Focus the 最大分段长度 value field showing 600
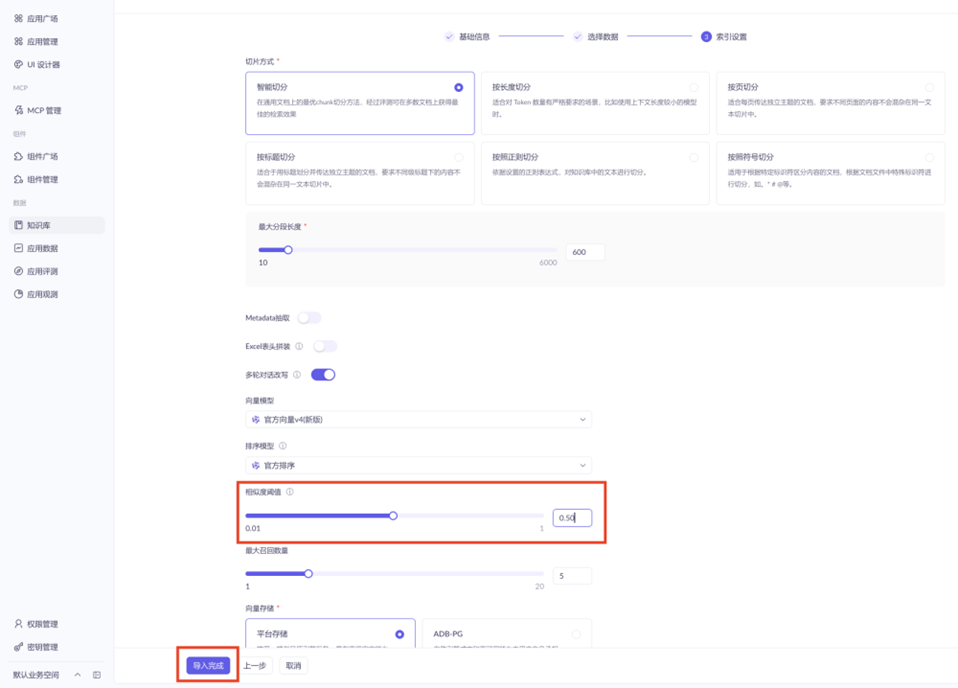This screenshot has width=958, height=688. tap(585, 252)
